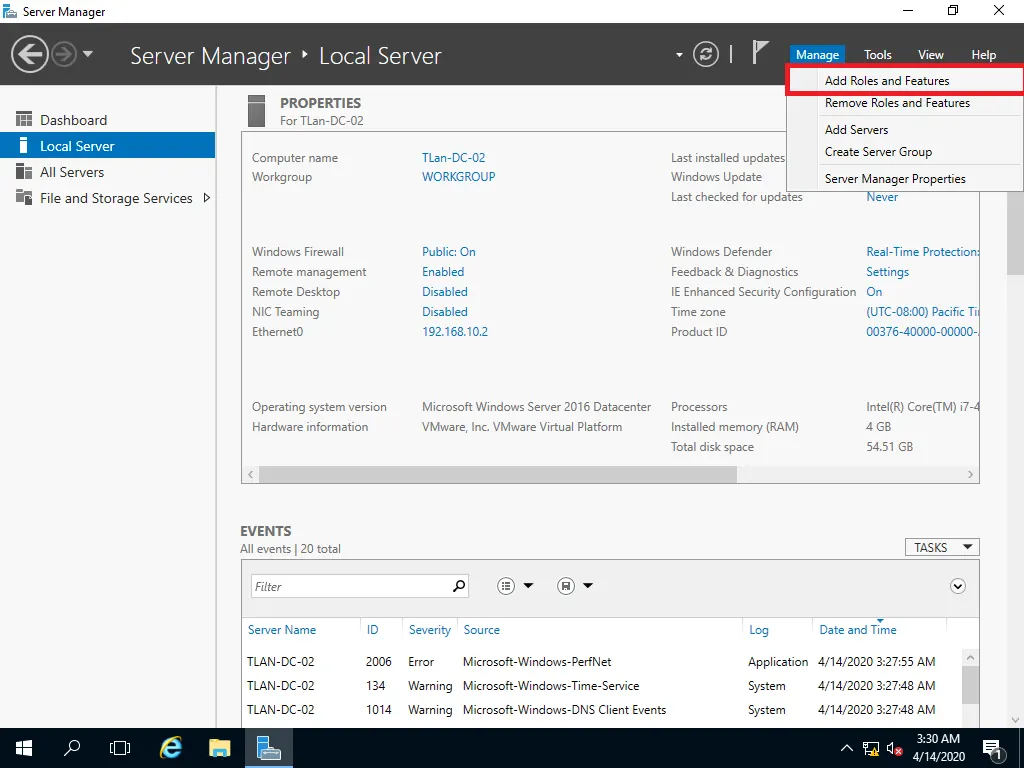Open the navigation history dropdown arrow
The width and height of the screenshot is (1024, 768).
click(x=88, y=54)
